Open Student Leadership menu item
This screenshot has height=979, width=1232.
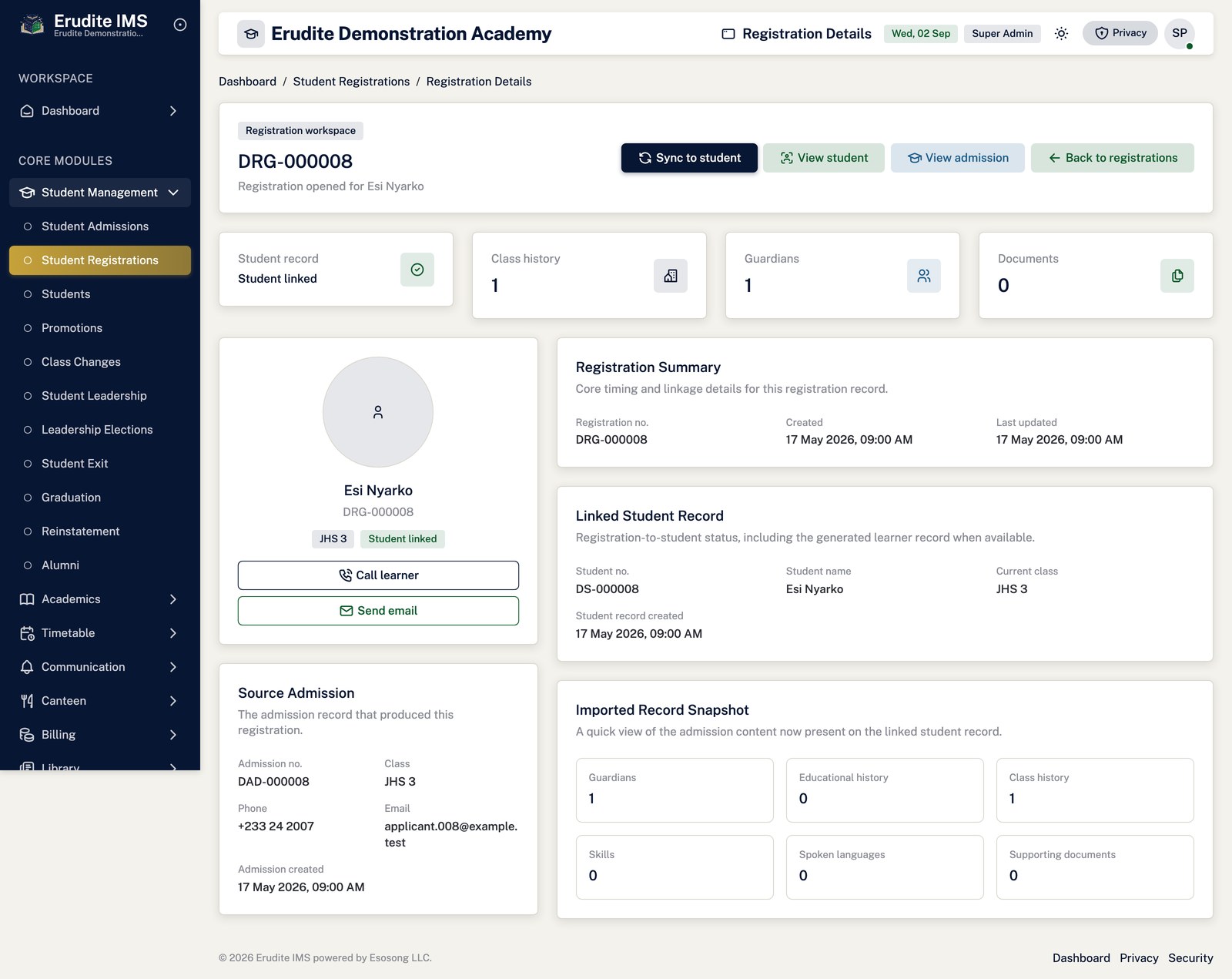point(100,396)
